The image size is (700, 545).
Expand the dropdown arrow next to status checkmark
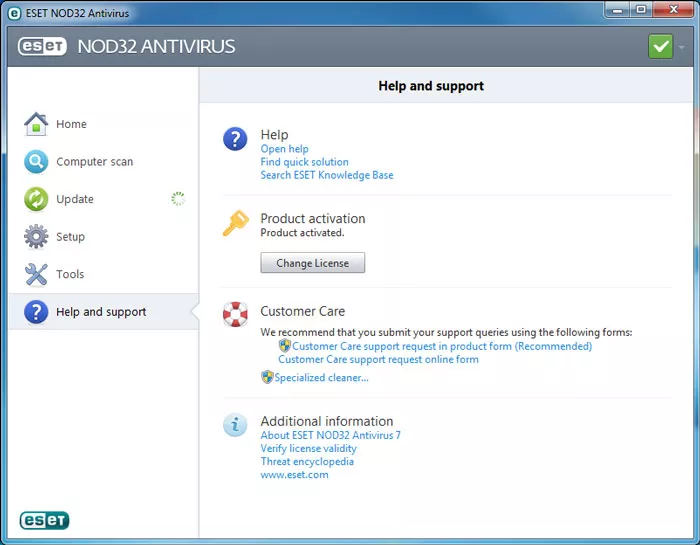(682, 47)
